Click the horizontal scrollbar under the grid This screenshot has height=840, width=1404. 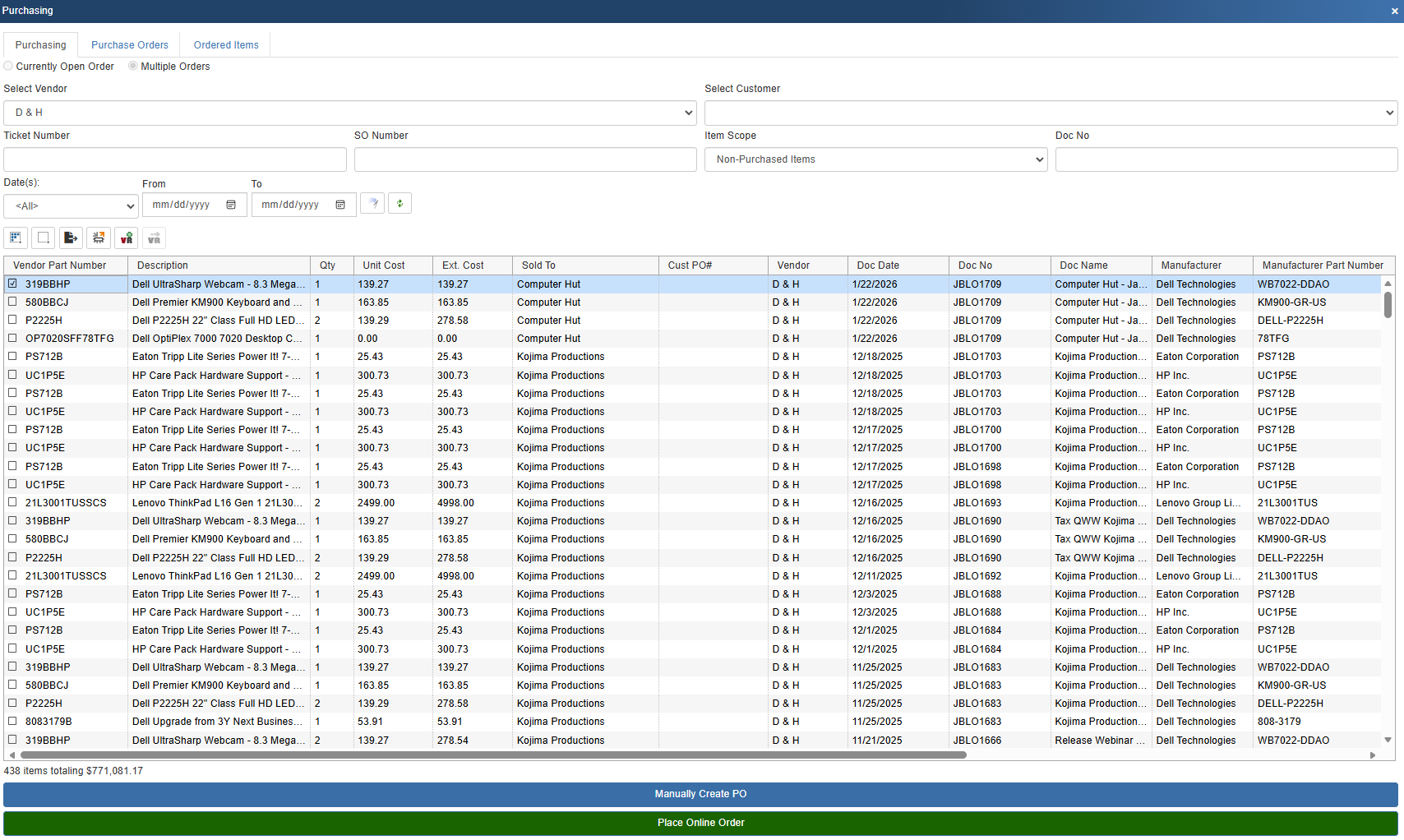(x=493, y=755)
